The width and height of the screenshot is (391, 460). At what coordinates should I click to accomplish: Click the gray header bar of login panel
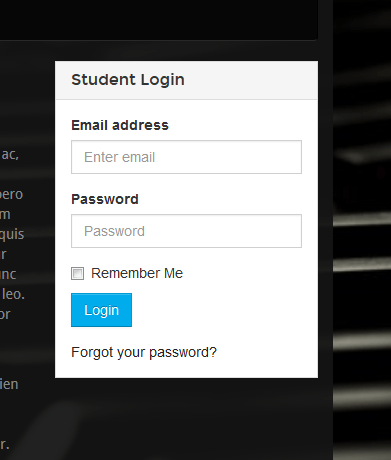[186, 80]
